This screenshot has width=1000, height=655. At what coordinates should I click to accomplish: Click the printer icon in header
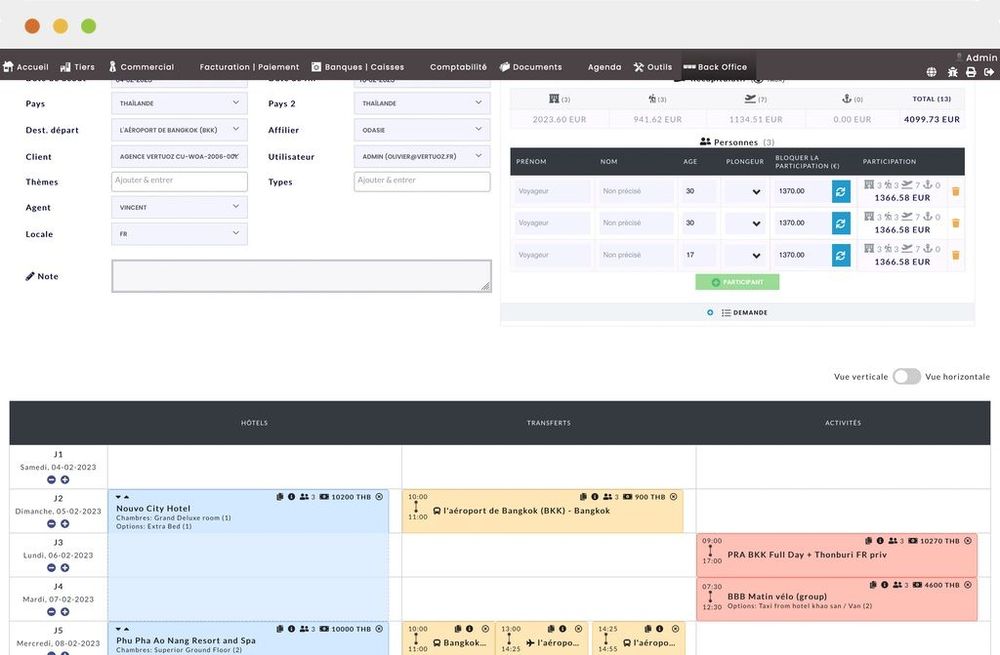[x=971, y=72]
